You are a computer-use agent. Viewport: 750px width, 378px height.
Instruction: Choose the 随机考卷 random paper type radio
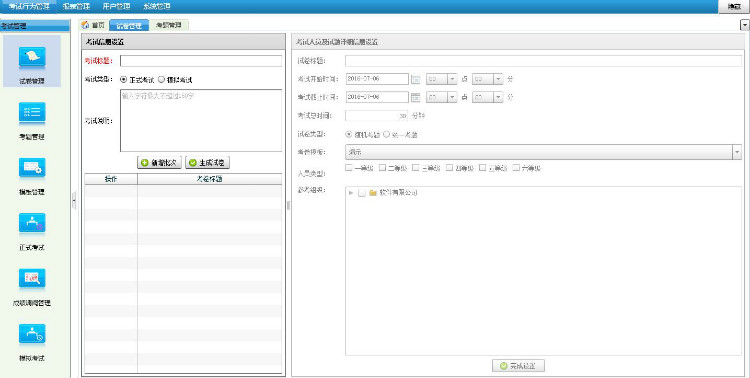pyautogui.click(x=348, y=134)
